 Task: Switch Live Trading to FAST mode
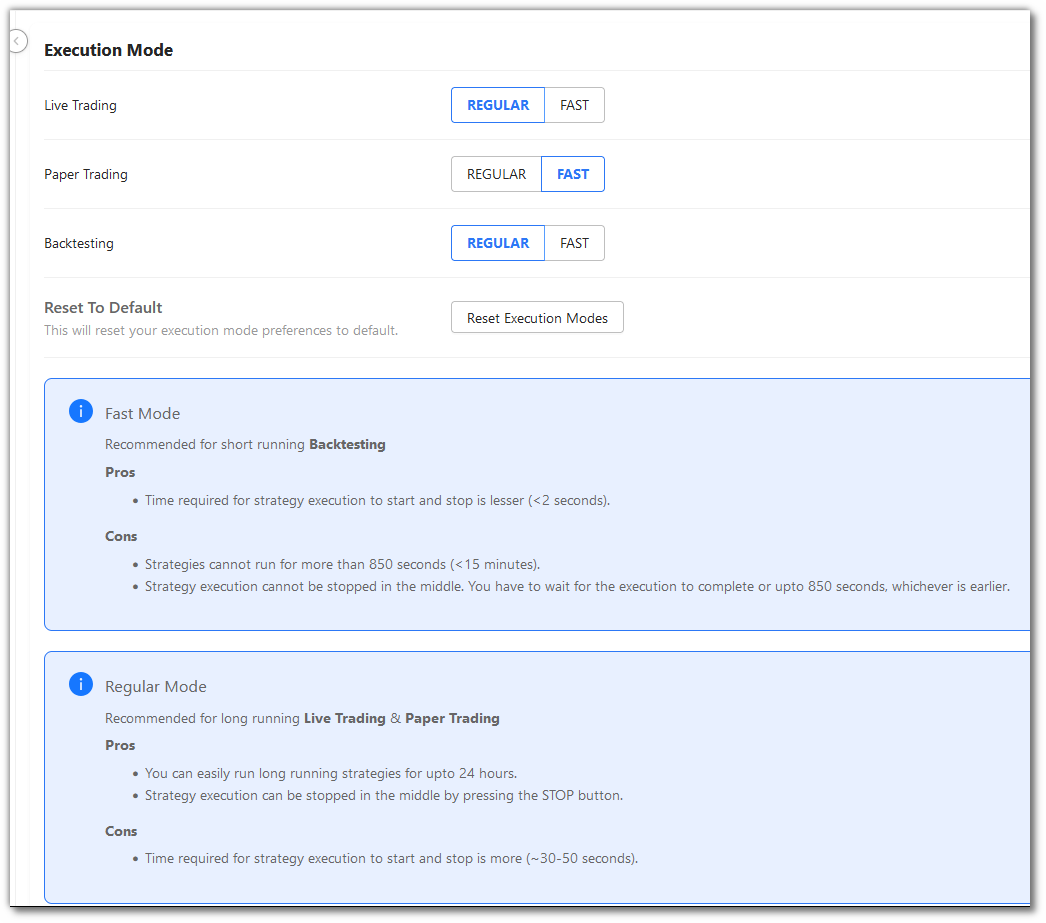tap(574, 105)
